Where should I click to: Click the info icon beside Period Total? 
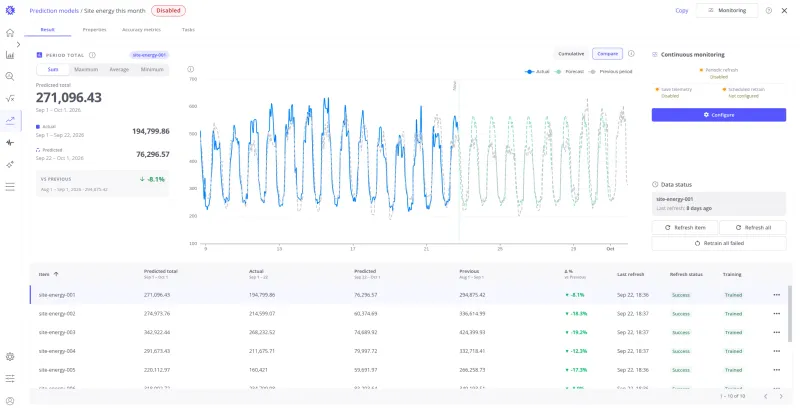(x=92, y=55)
